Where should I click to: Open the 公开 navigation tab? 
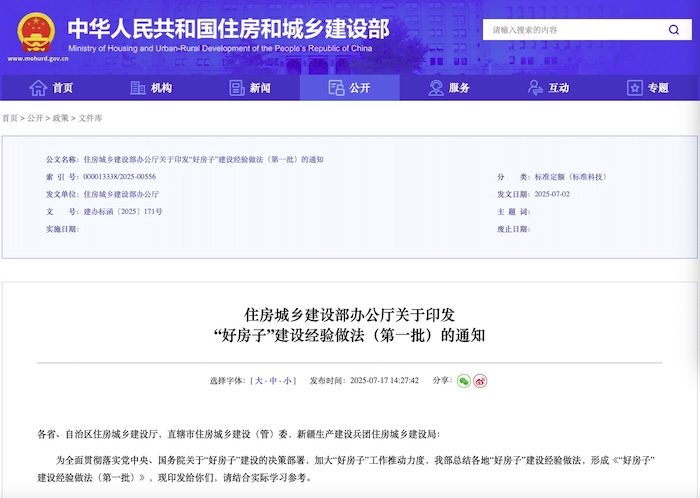click(350, 88)
